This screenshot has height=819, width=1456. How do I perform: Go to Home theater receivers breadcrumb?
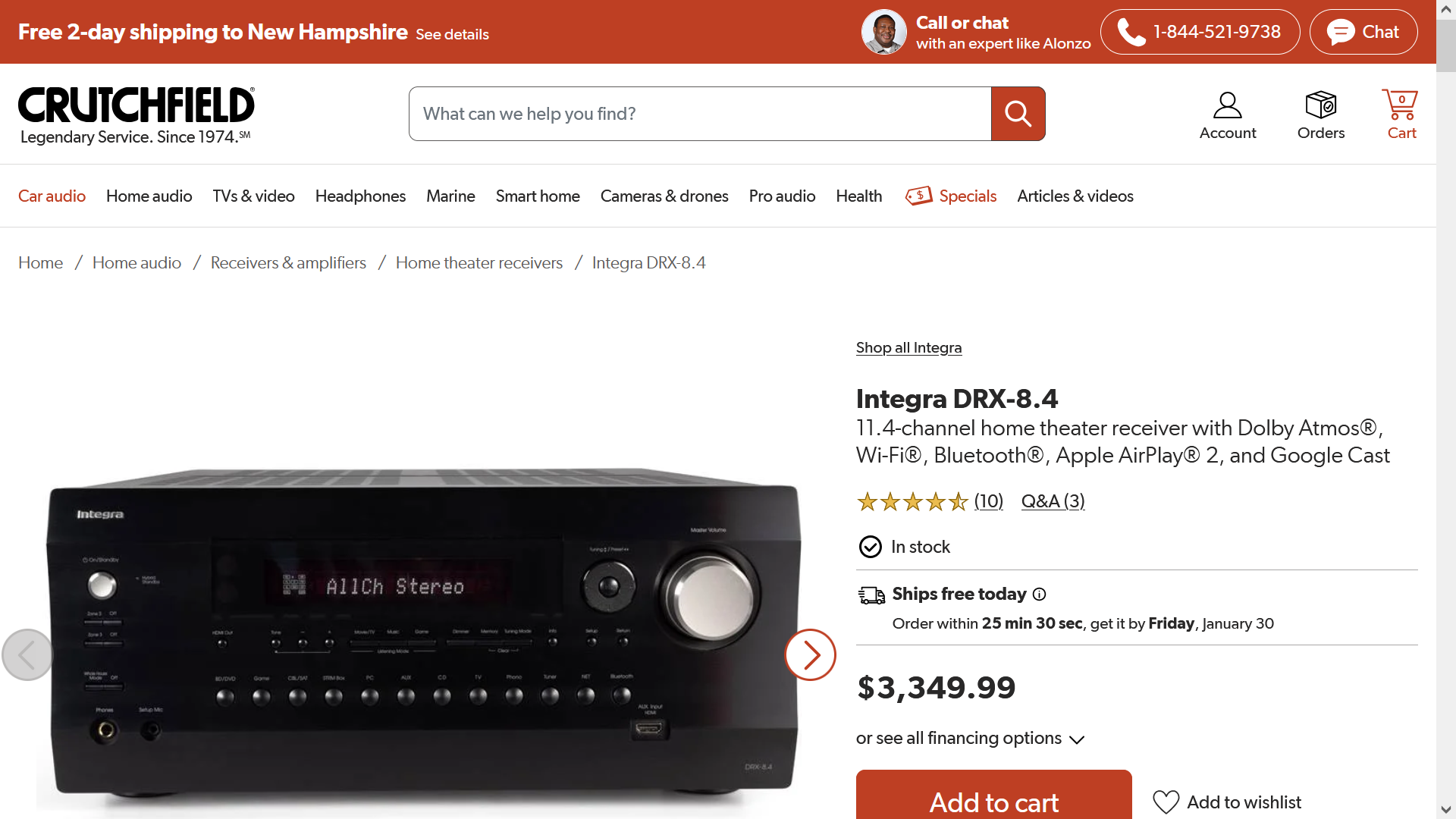point(479,262)
